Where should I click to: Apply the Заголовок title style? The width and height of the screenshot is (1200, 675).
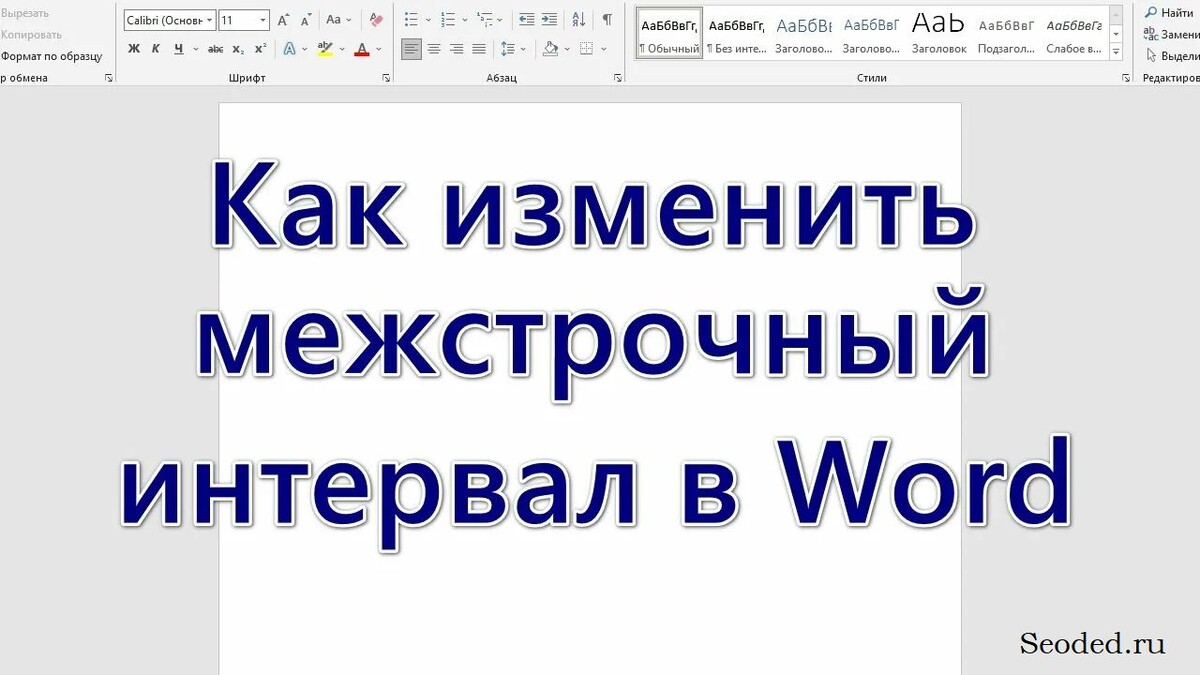click(939, 34)
